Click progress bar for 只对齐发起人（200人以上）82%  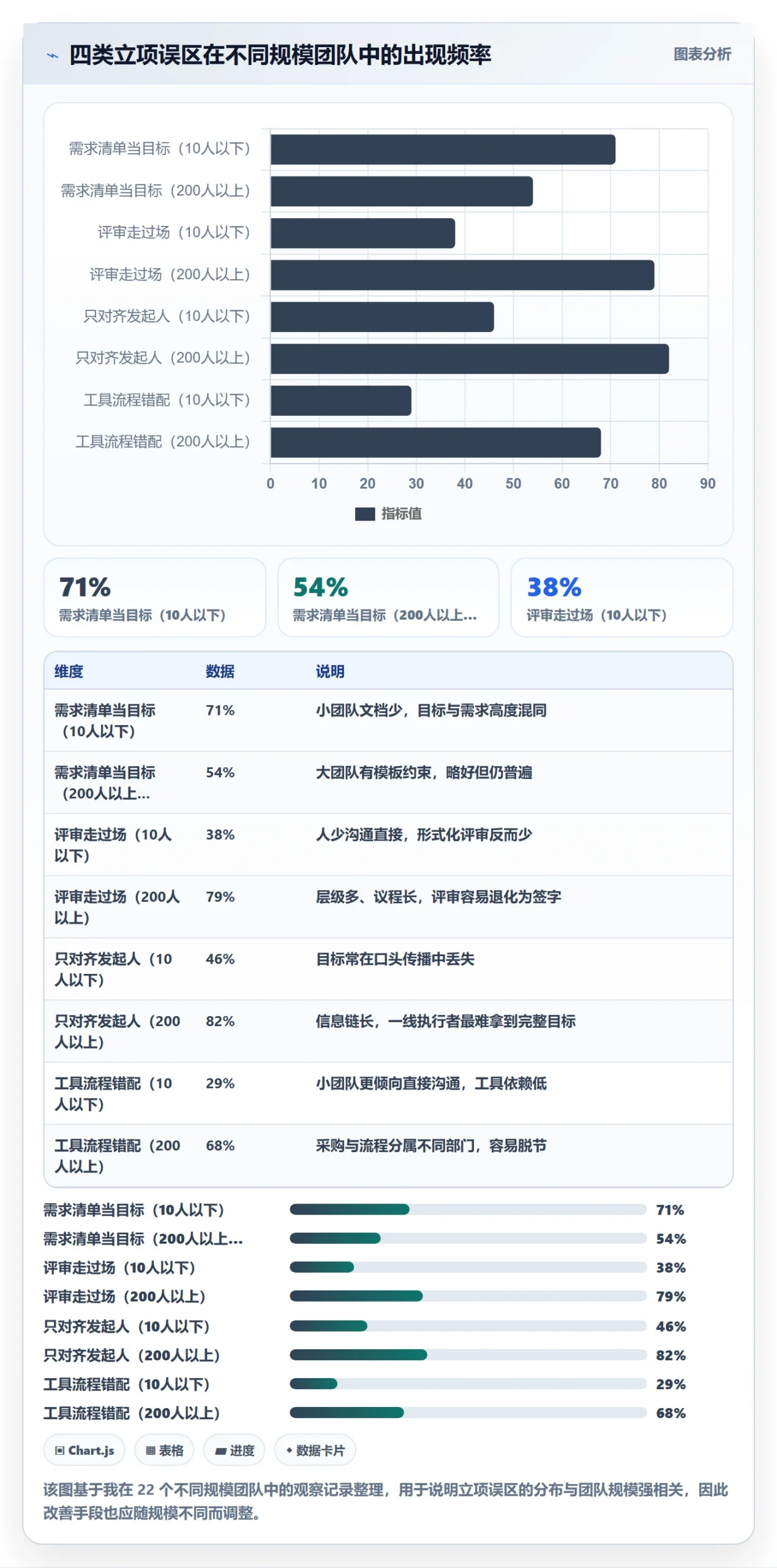[x=468, y=1355]
